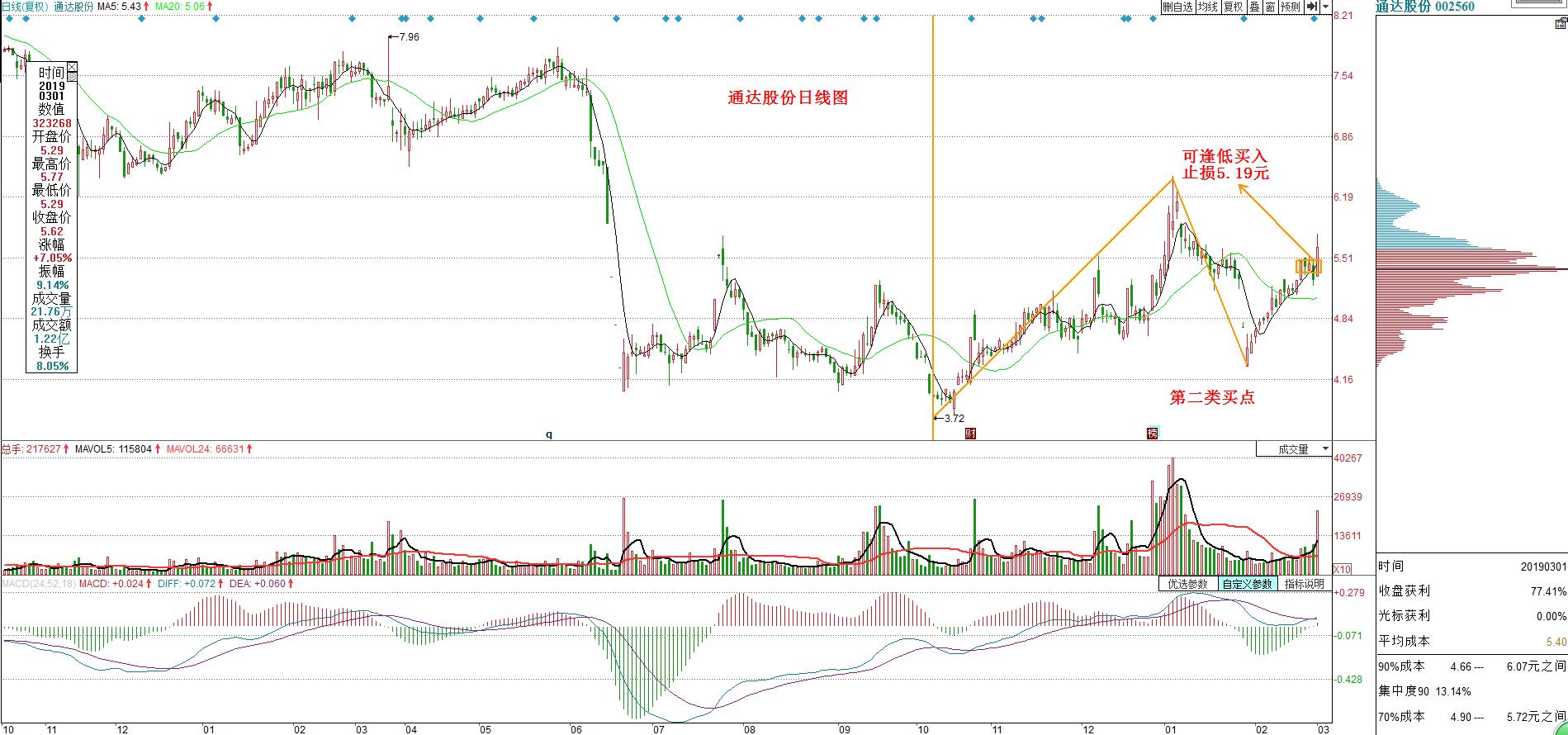The image size is (1568, 735).
Task: Open the 成交量 indicator dropdown
Action: tap(1293, 449)
